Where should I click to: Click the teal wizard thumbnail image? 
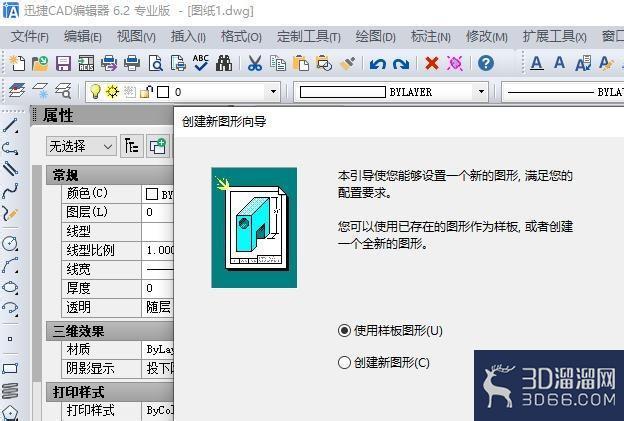(x=254, y=228)
